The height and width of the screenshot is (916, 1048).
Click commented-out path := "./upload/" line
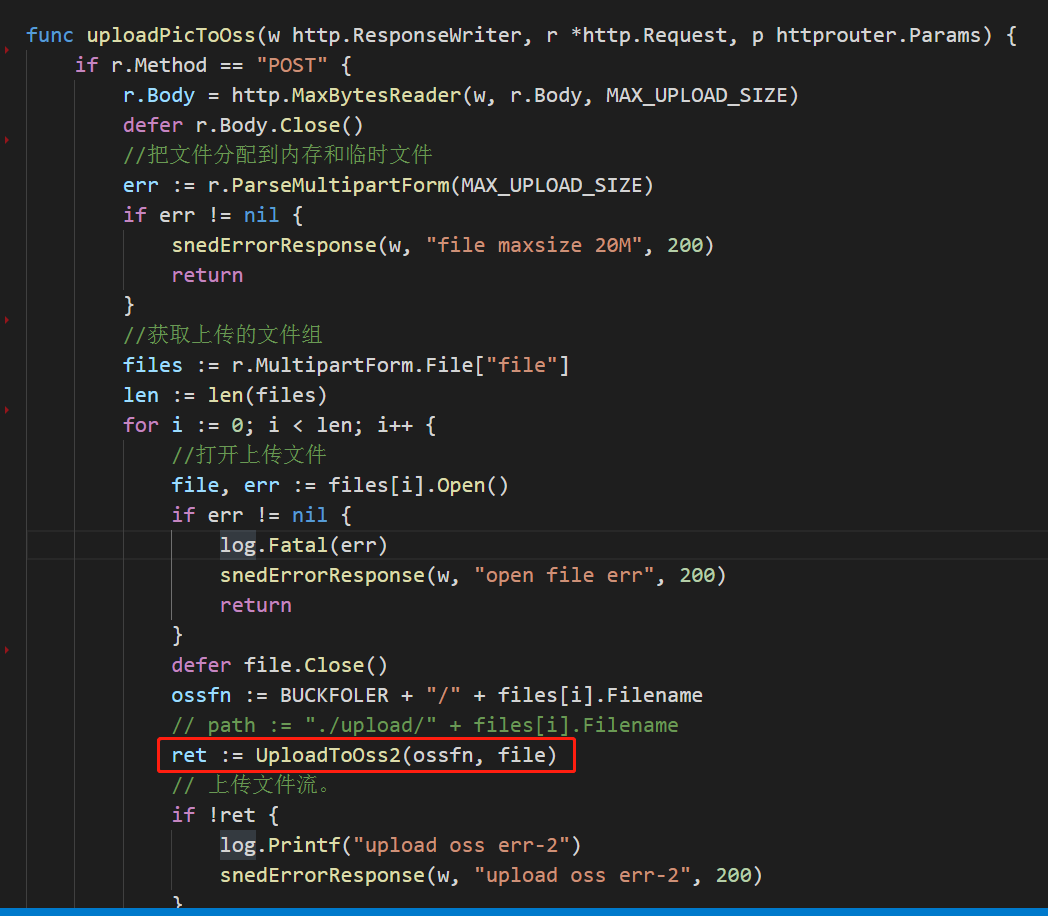pos(425,726)
